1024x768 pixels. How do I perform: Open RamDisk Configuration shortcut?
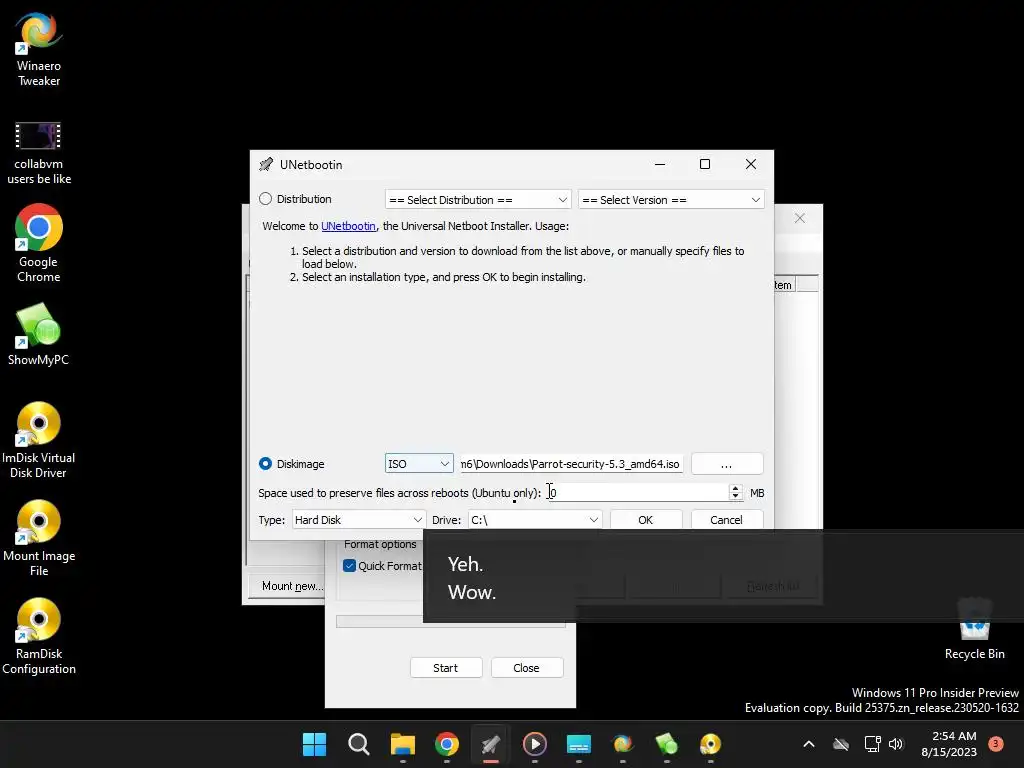coord(39,636)
